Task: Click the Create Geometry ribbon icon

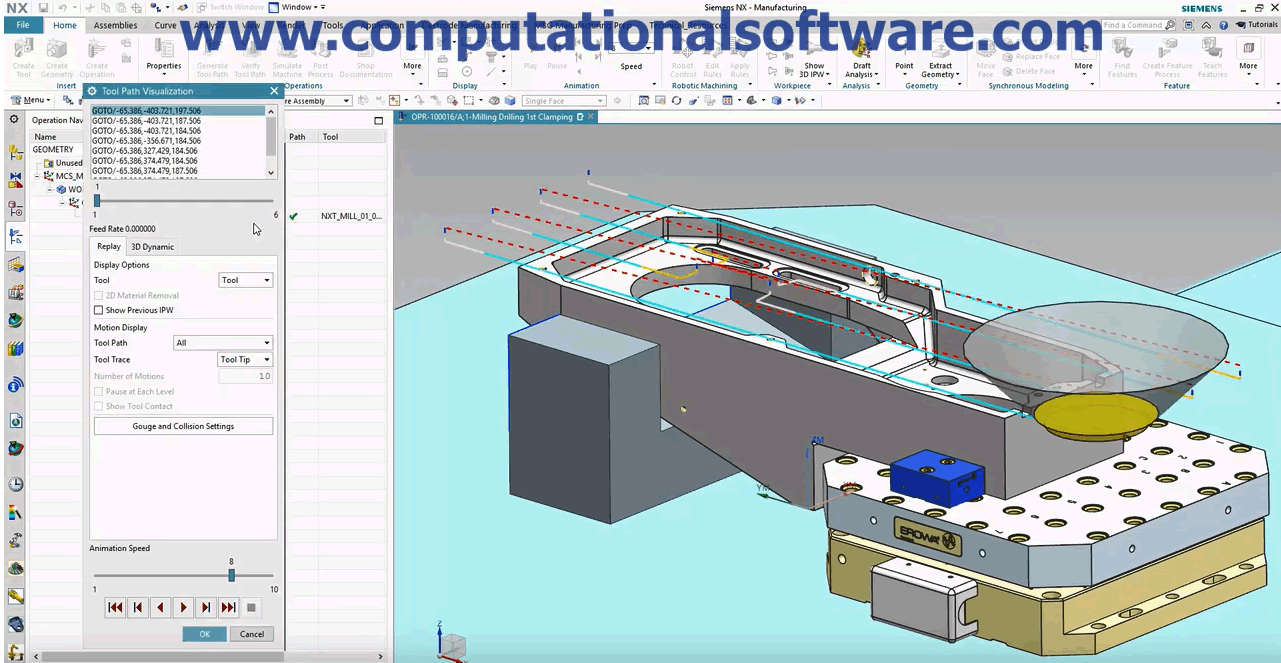Action: point(57,56)
